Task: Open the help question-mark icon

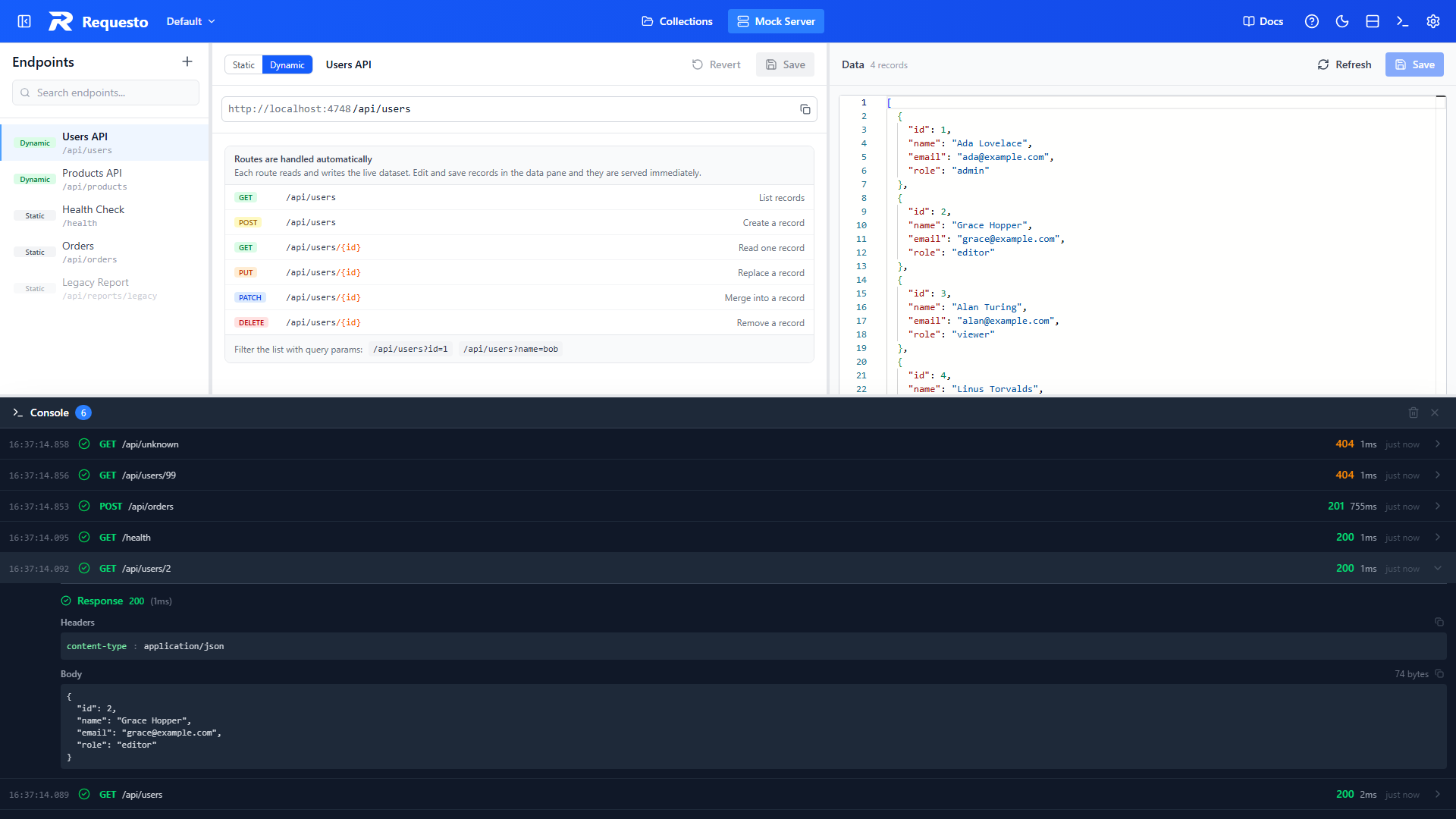Action: [x=1312, y=21]
